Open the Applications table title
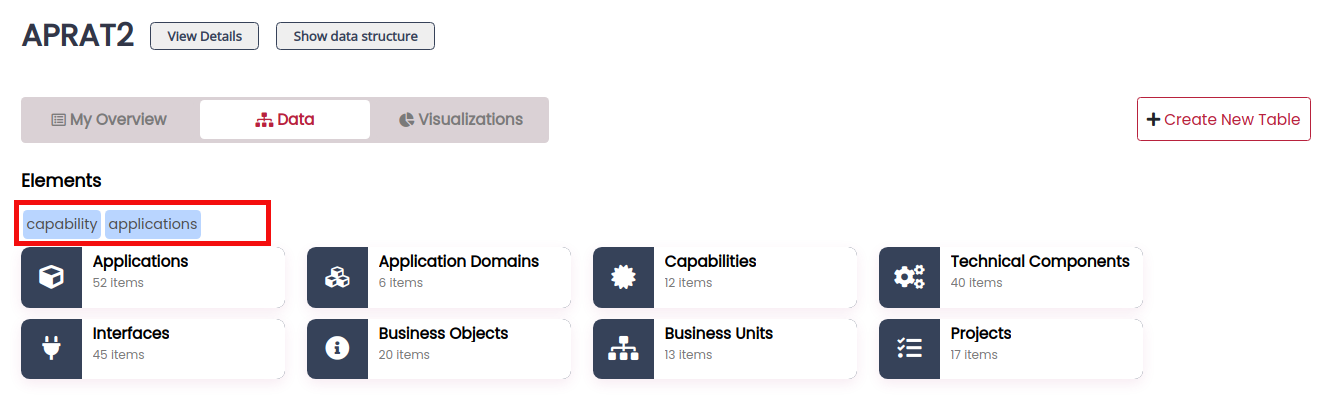The height and width of the screenshot is (412, 1340). click(x=140, y=261)
